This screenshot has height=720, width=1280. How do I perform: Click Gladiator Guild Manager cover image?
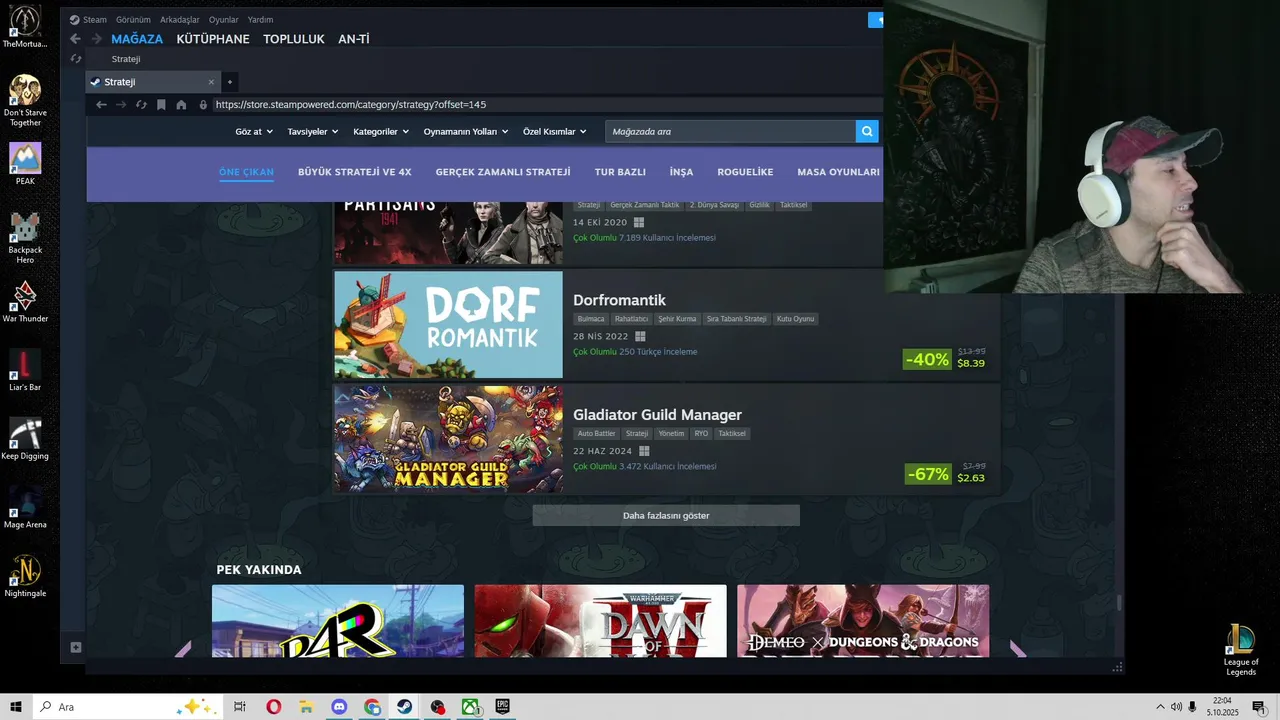[449, 439]
